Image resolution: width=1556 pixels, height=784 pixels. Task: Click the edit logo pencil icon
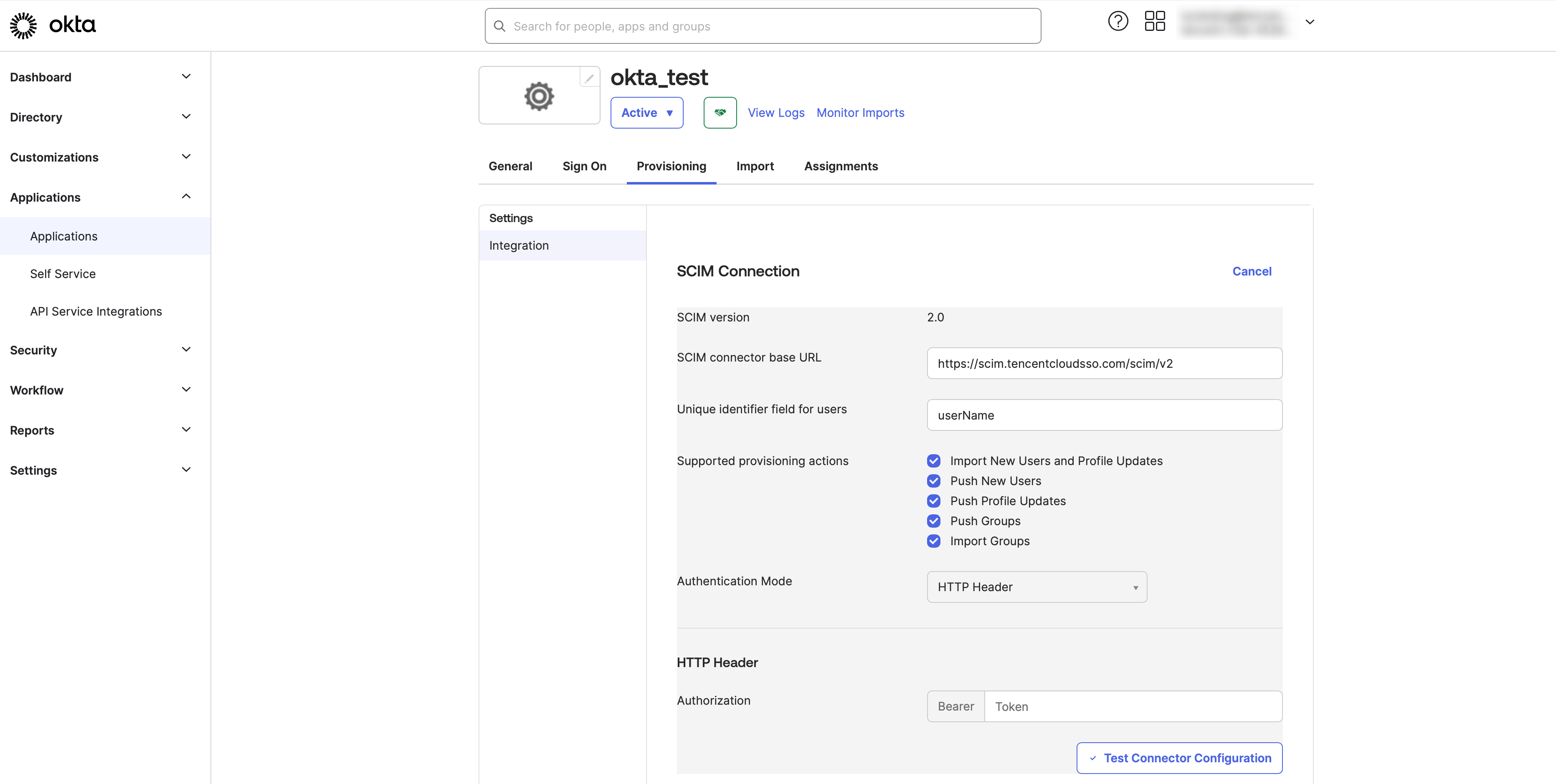click(x=589, y=78)
